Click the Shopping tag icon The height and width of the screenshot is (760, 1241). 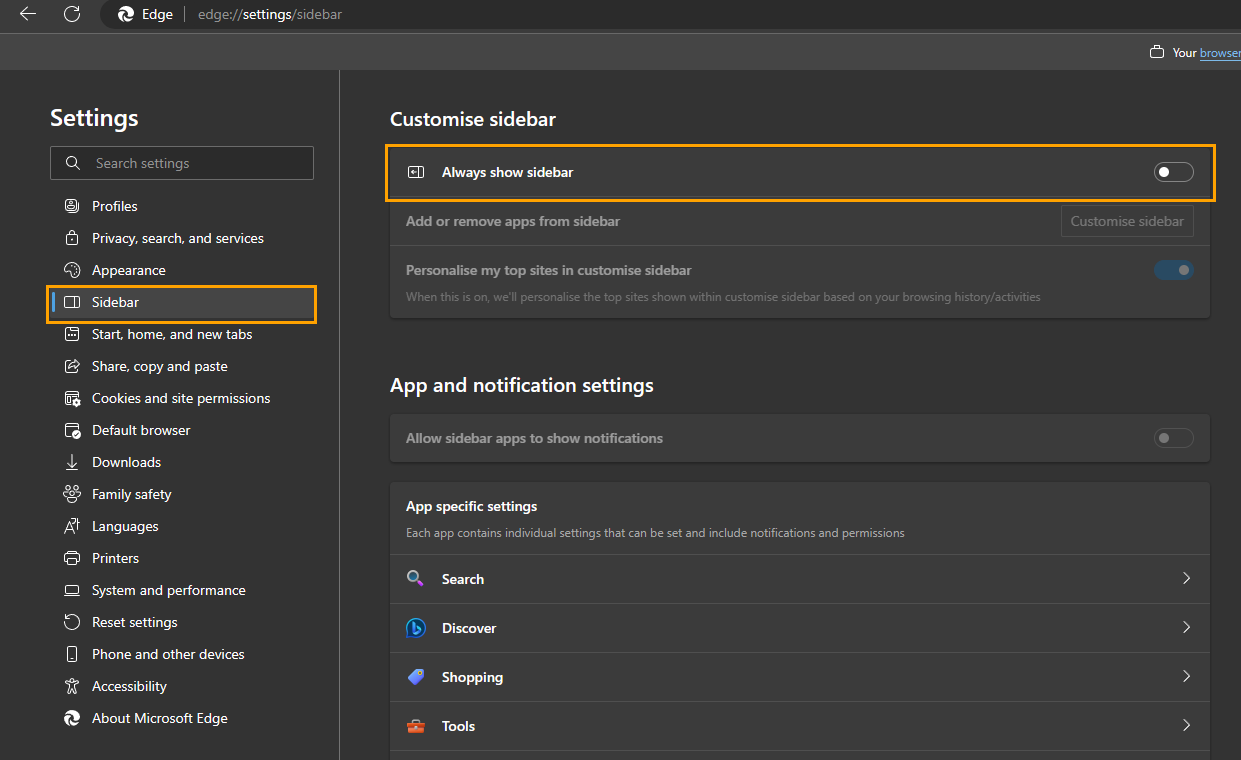click(x=416, y=677)
